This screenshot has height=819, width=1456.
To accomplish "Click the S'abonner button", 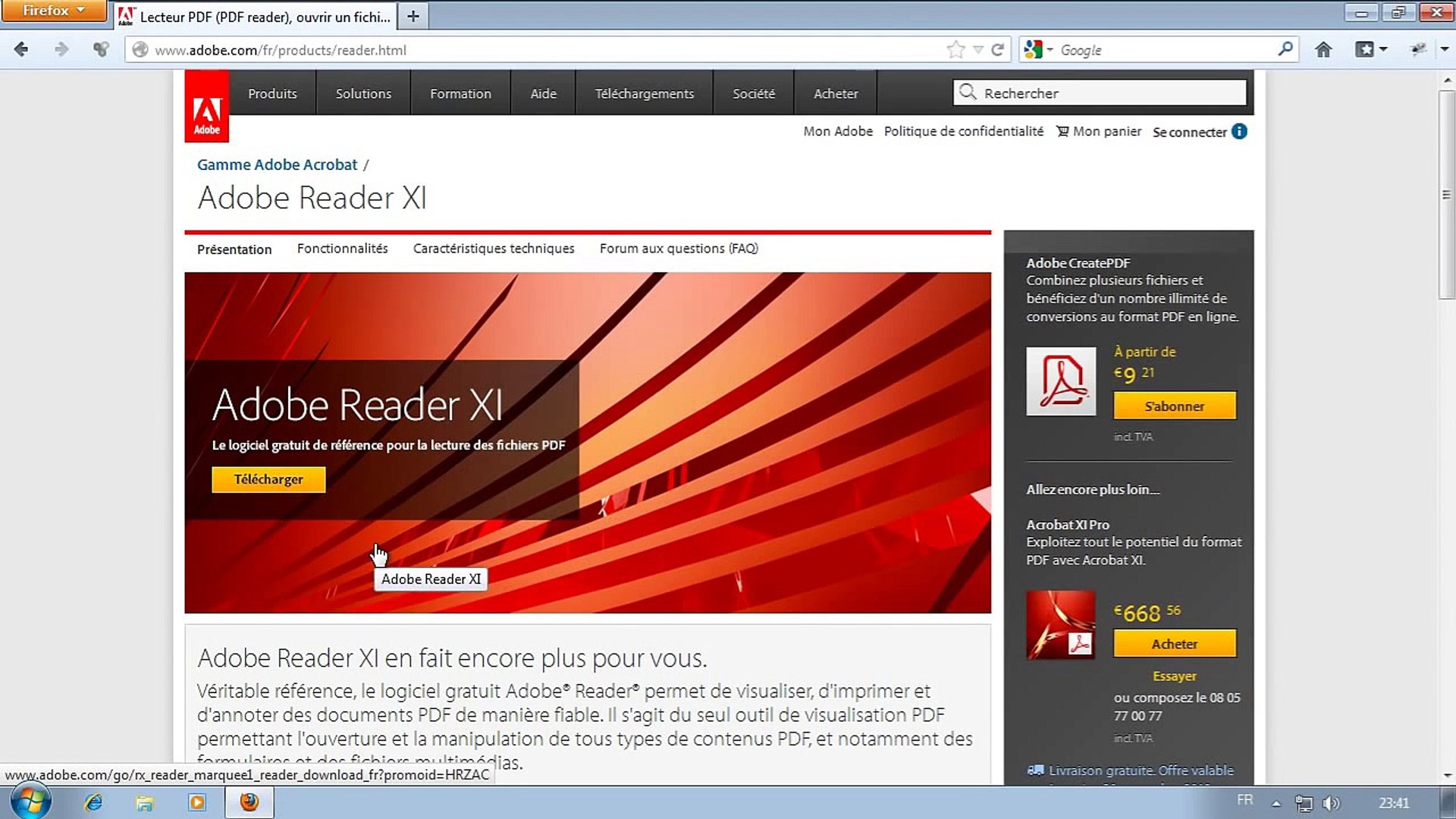I will click(1174, 406).
